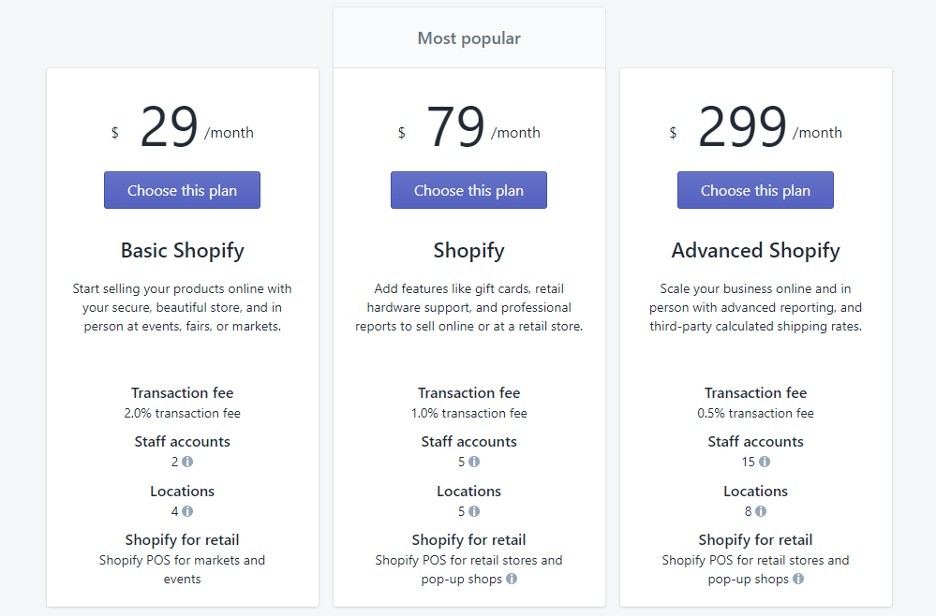
Task: Choose the $79 Shopify plan
Action: 469,190
